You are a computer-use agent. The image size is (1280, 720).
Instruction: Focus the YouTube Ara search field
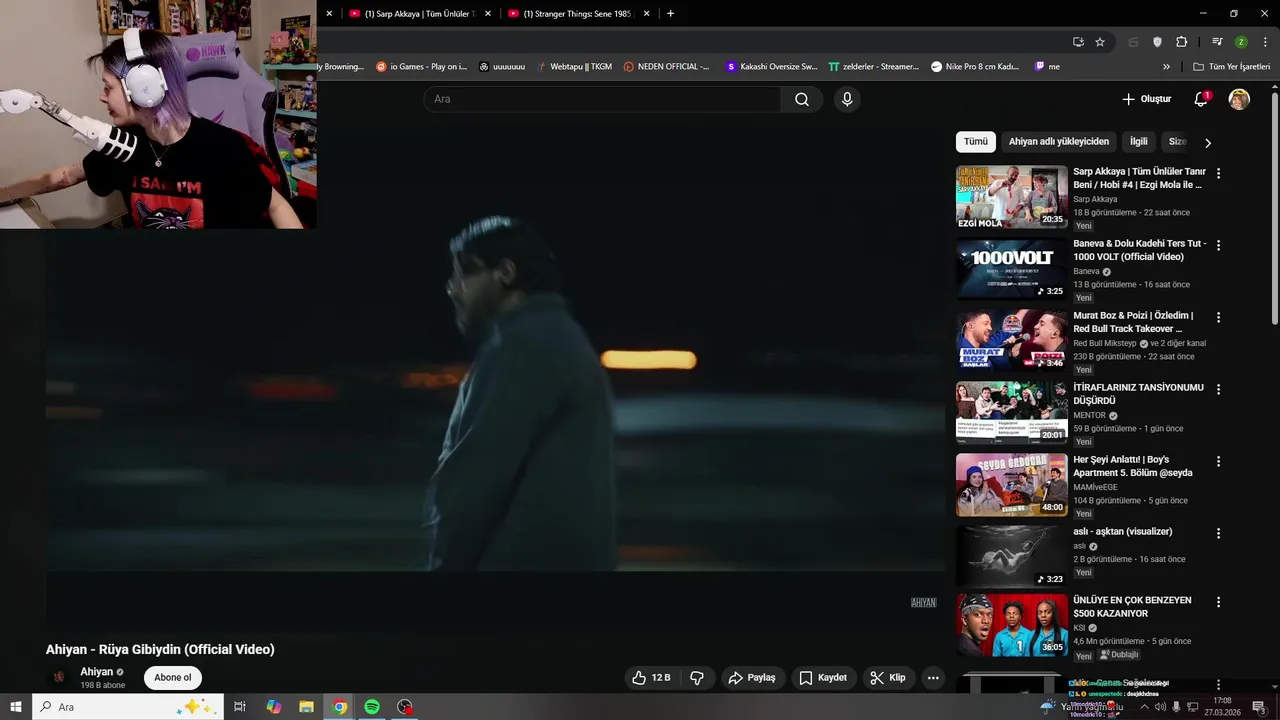point(602,99)
